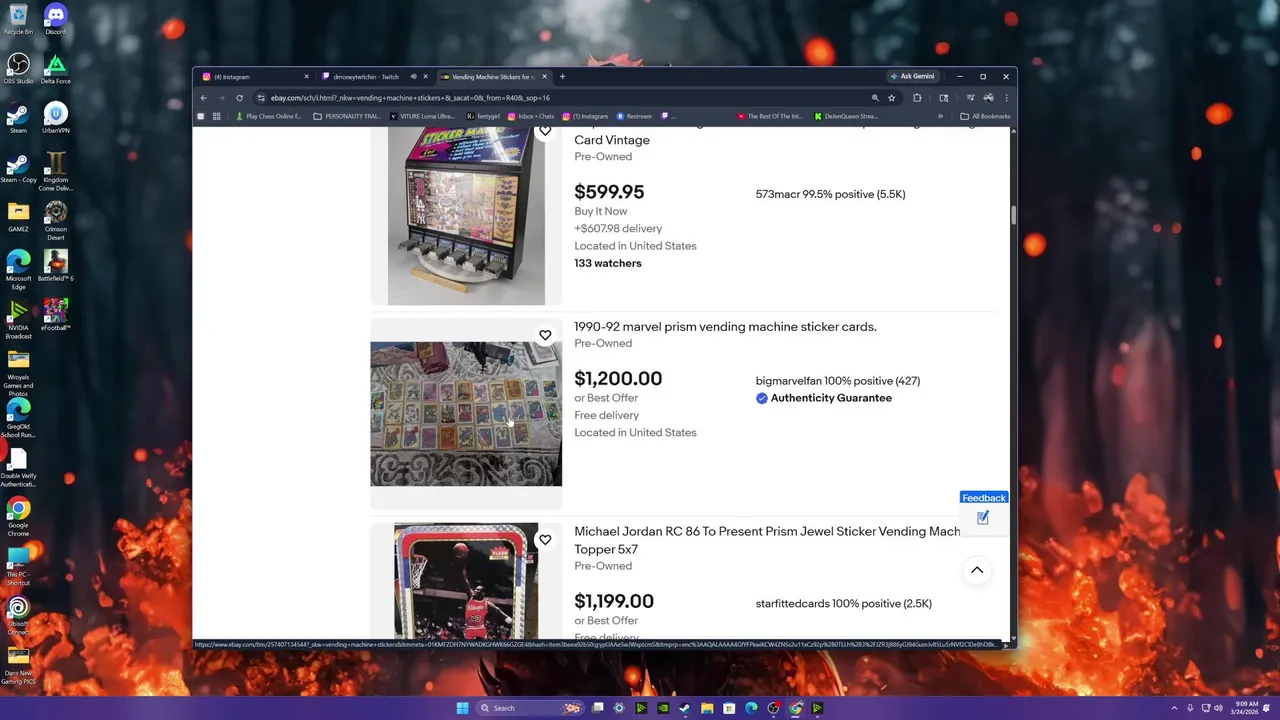Open the DelenQueen Stream bookmark
This screenshot has height=720, width=1280.
pyautogui.click(x=846, y=116)
